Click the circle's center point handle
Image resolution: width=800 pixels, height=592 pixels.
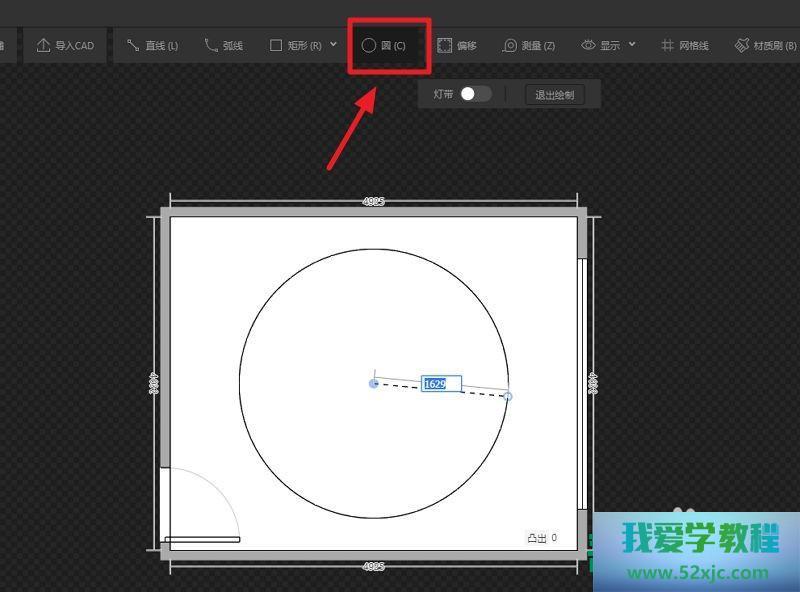pos(374,383)
